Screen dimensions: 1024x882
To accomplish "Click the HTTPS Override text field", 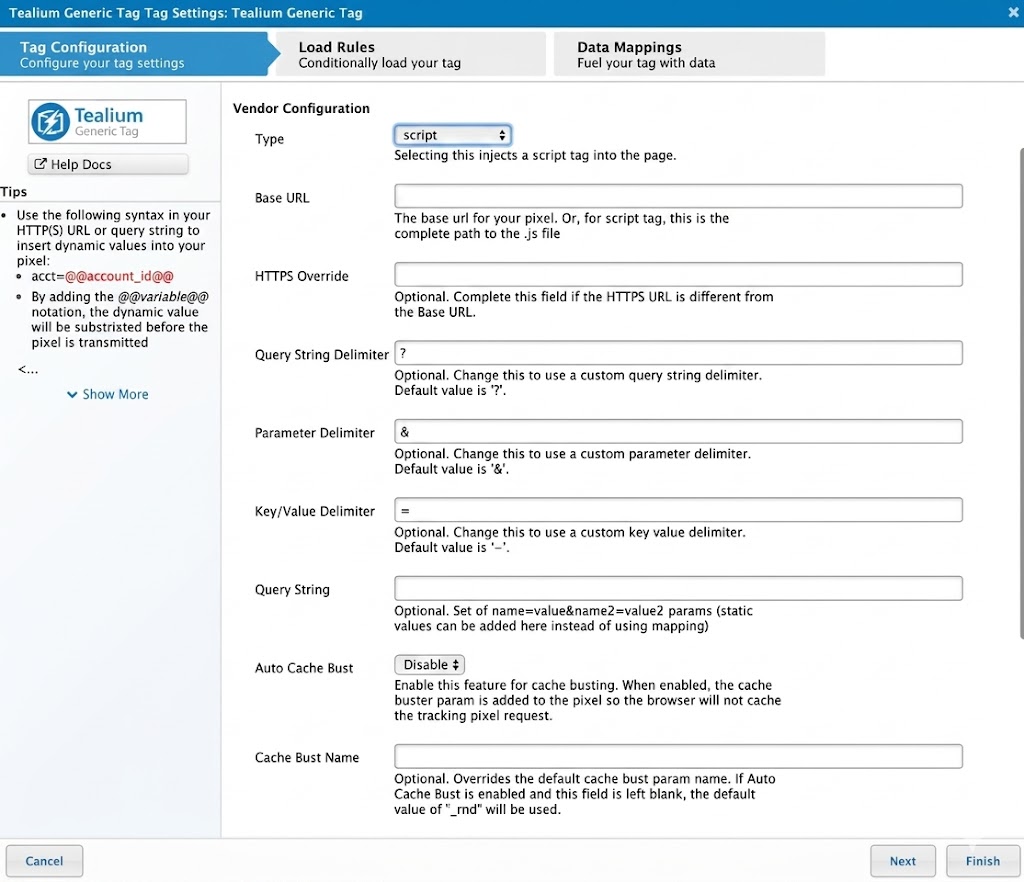I will pos(678,274).
